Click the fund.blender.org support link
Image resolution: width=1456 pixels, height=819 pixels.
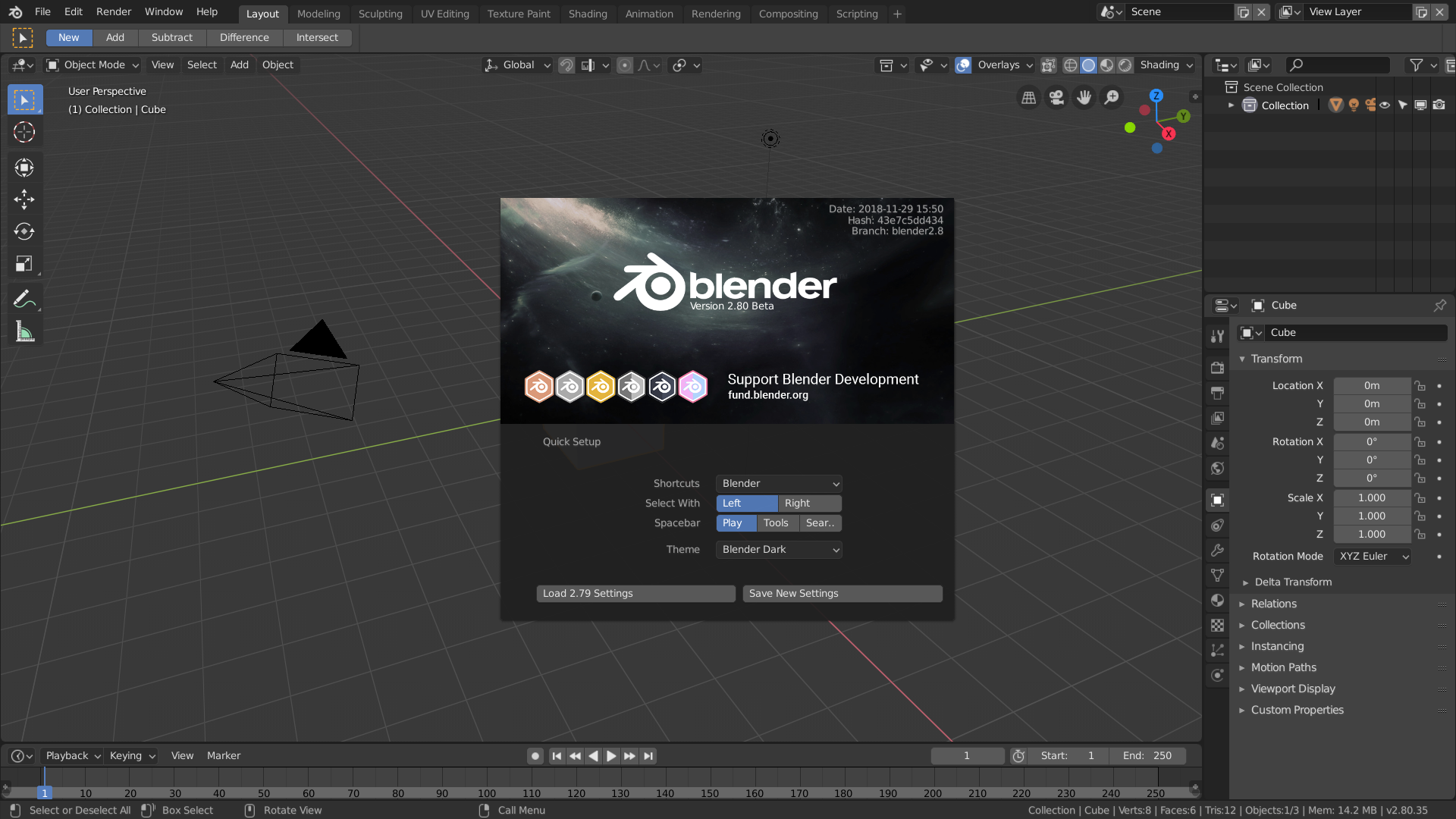[x=768, y=394]
